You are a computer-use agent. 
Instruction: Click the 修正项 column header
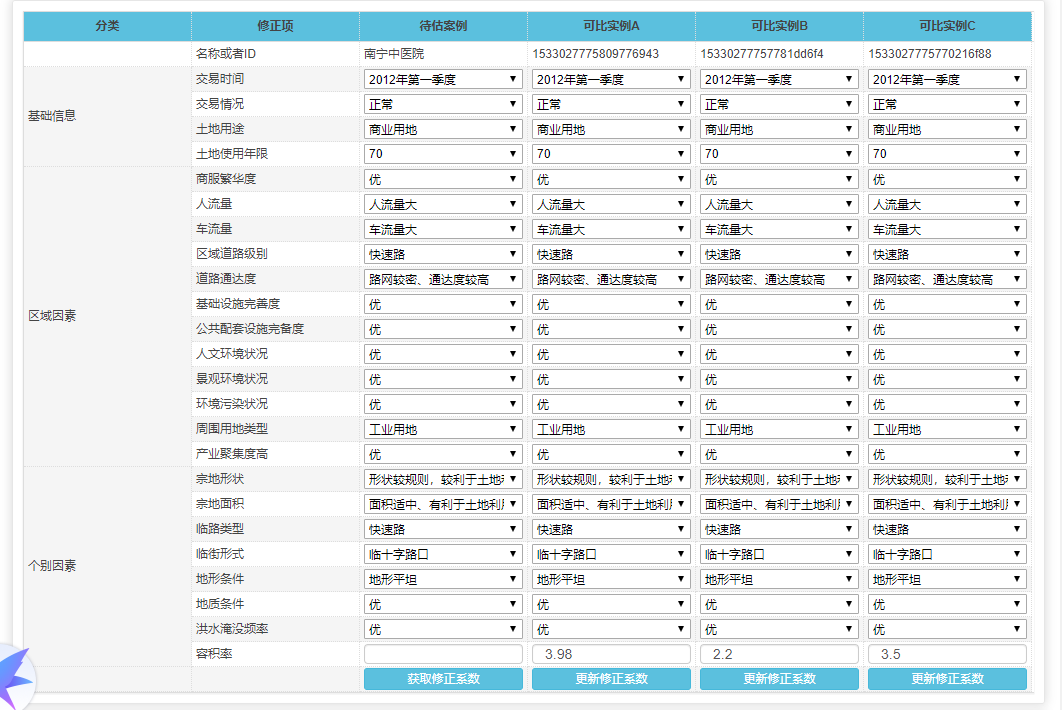[275, 26]
